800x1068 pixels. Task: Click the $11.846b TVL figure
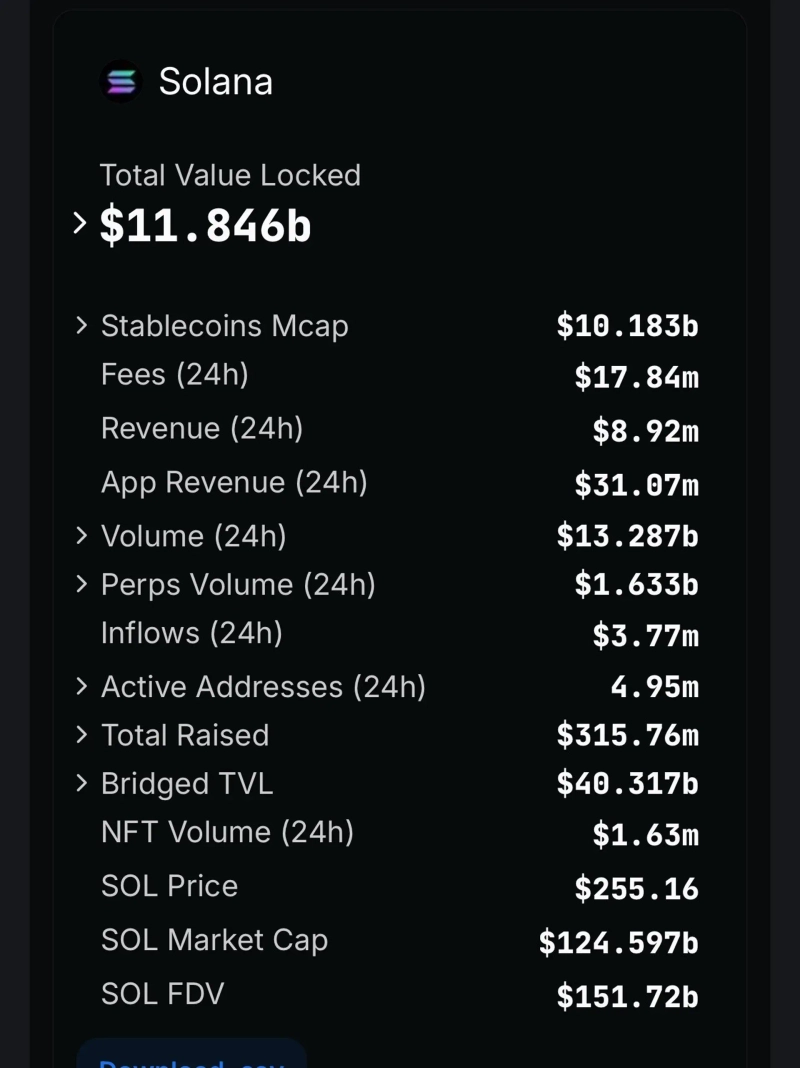[206, 226]
